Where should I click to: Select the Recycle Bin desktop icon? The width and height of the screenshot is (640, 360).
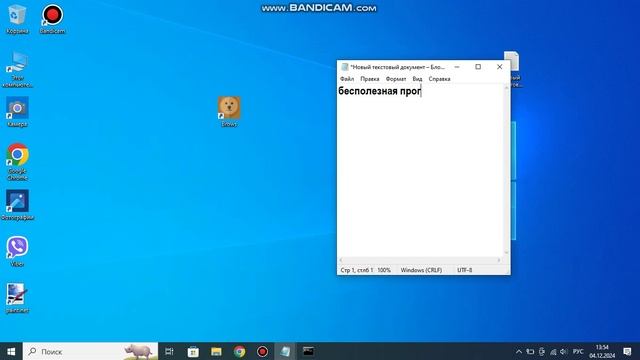[x=17, y=19]
